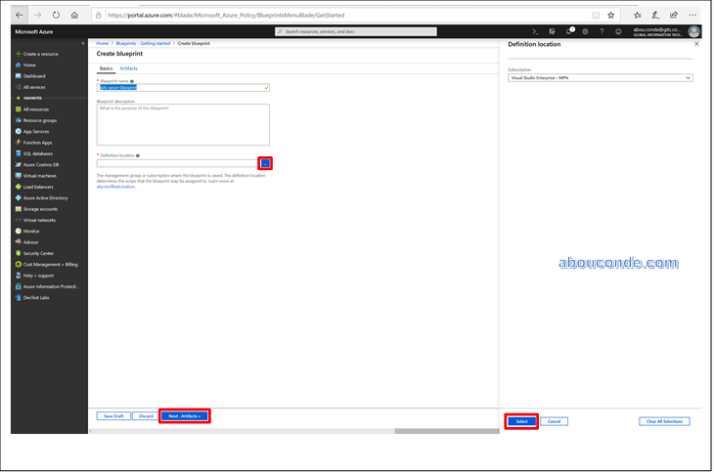Select the Basics tab
This screenshot has height=472, width=714.
pos(106,68)
